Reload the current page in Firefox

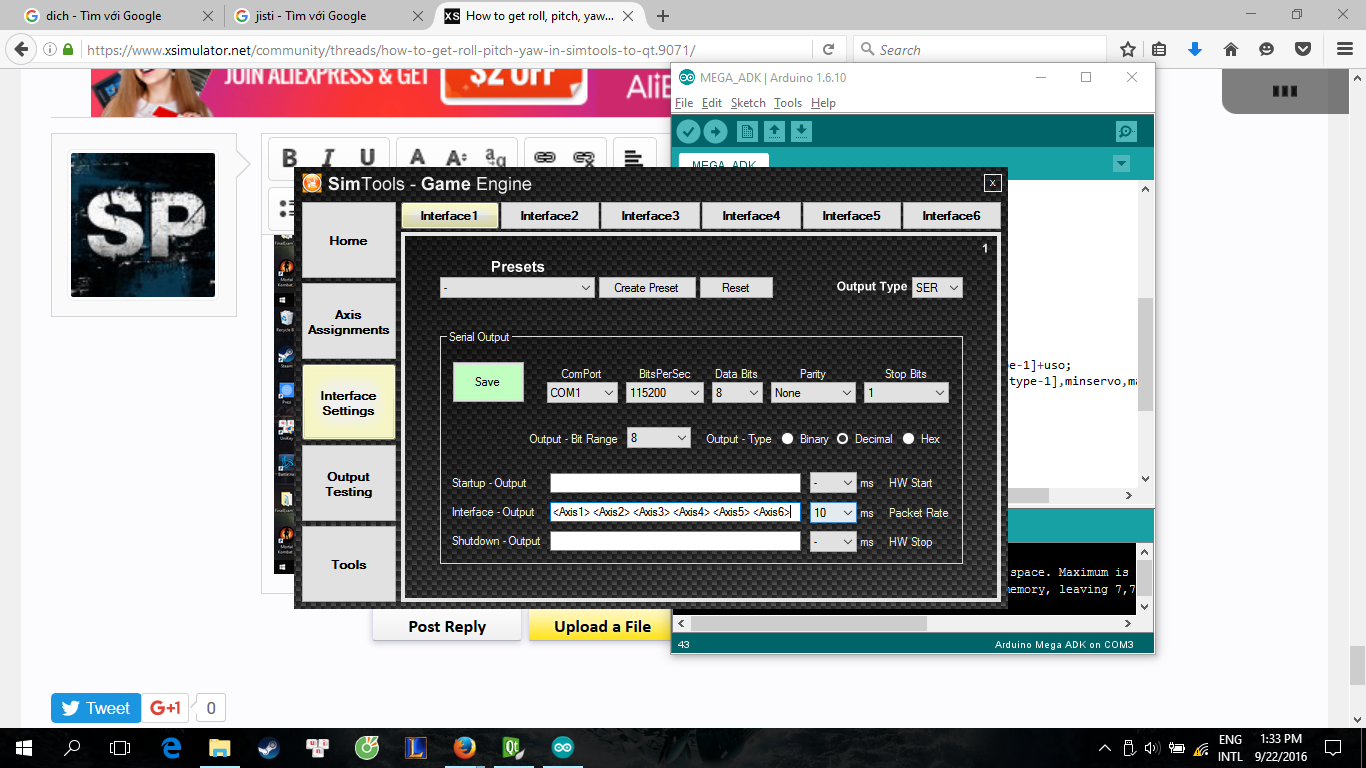828,49
